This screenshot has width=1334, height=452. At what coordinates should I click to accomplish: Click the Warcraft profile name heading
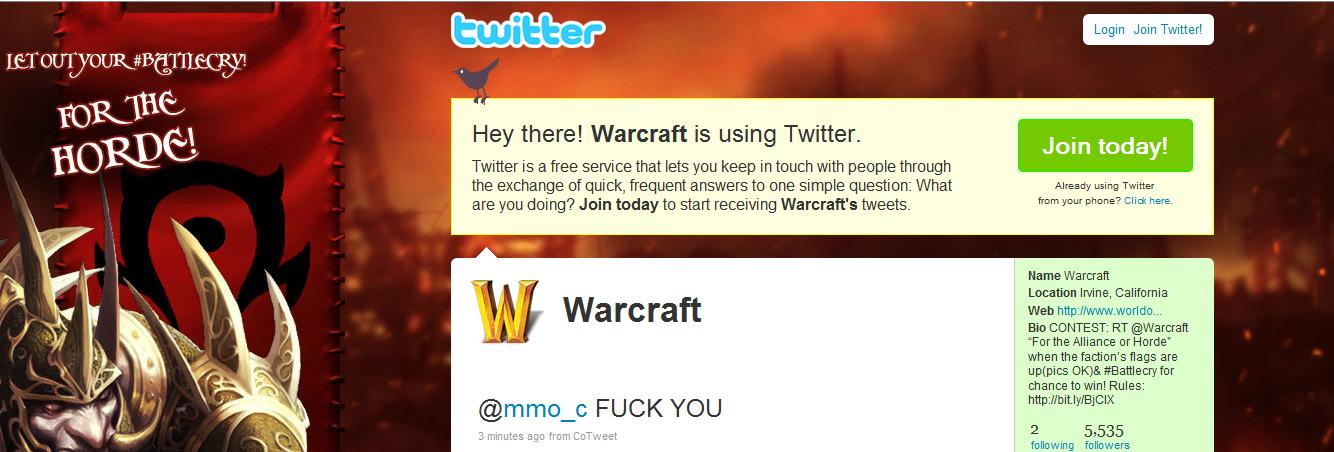[632, 310]
